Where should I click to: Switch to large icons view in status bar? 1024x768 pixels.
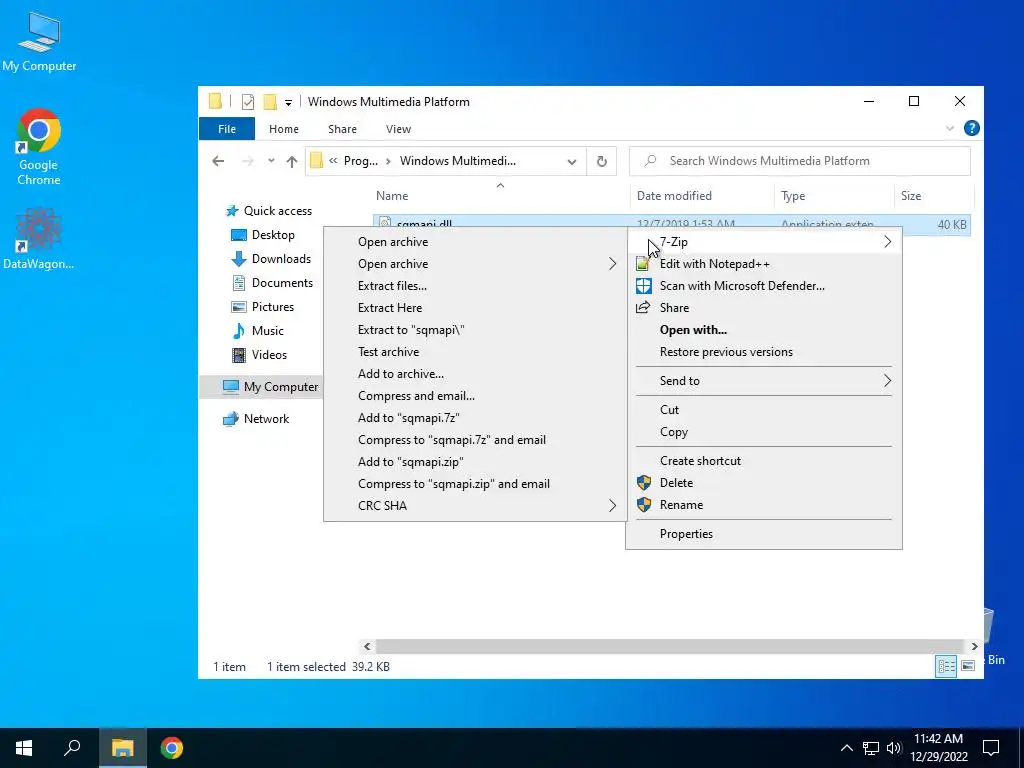pyautogui.click(x=968, y=666)
